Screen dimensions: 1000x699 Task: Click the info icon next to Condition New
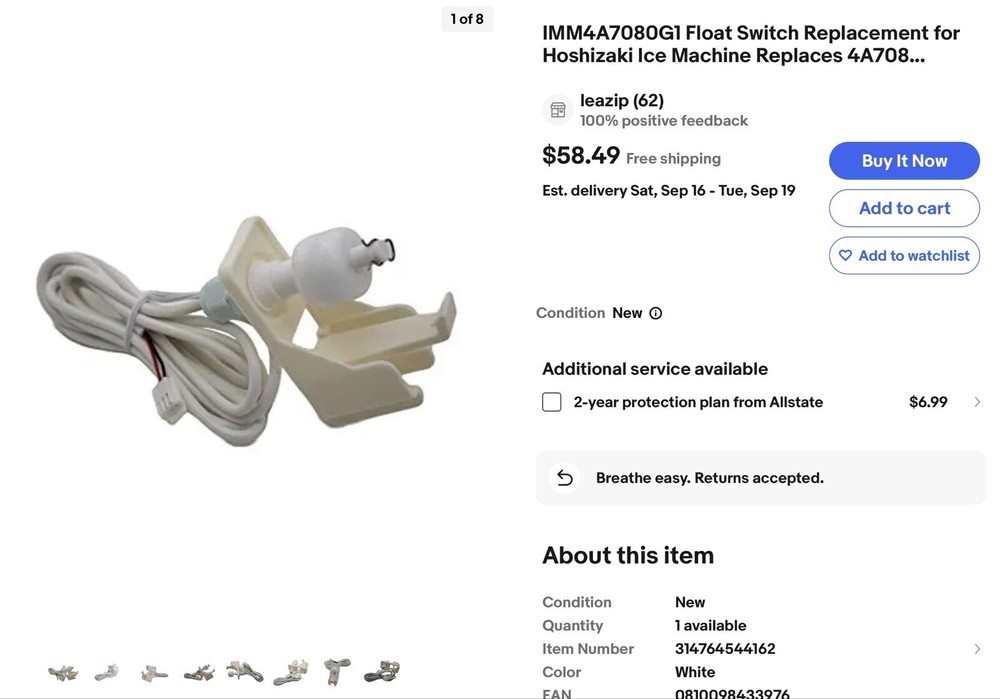tap(656, 313)
